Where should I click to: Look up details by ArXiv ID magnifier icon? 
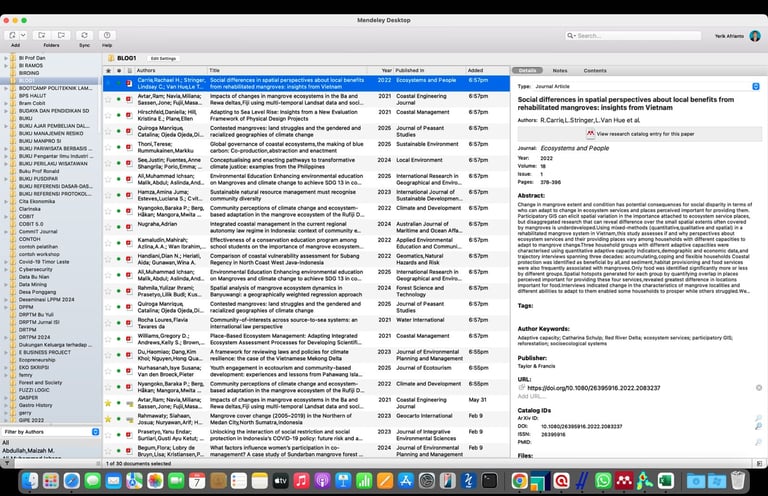pyautogui.click(x=759, y=418)
